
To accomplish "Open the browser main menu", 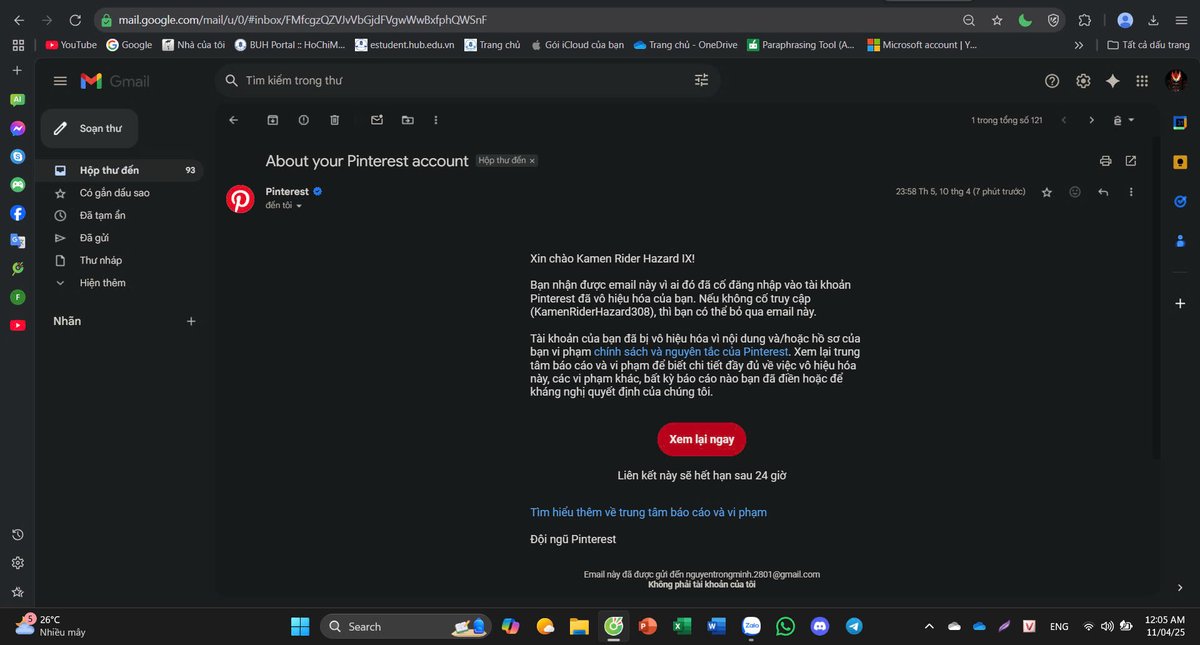I will 1181,20.
